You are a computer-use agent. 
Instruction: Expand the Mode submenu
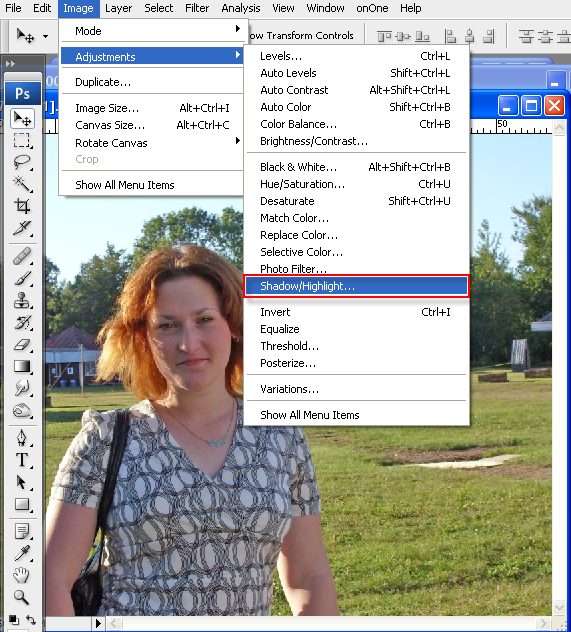(152, 31)
